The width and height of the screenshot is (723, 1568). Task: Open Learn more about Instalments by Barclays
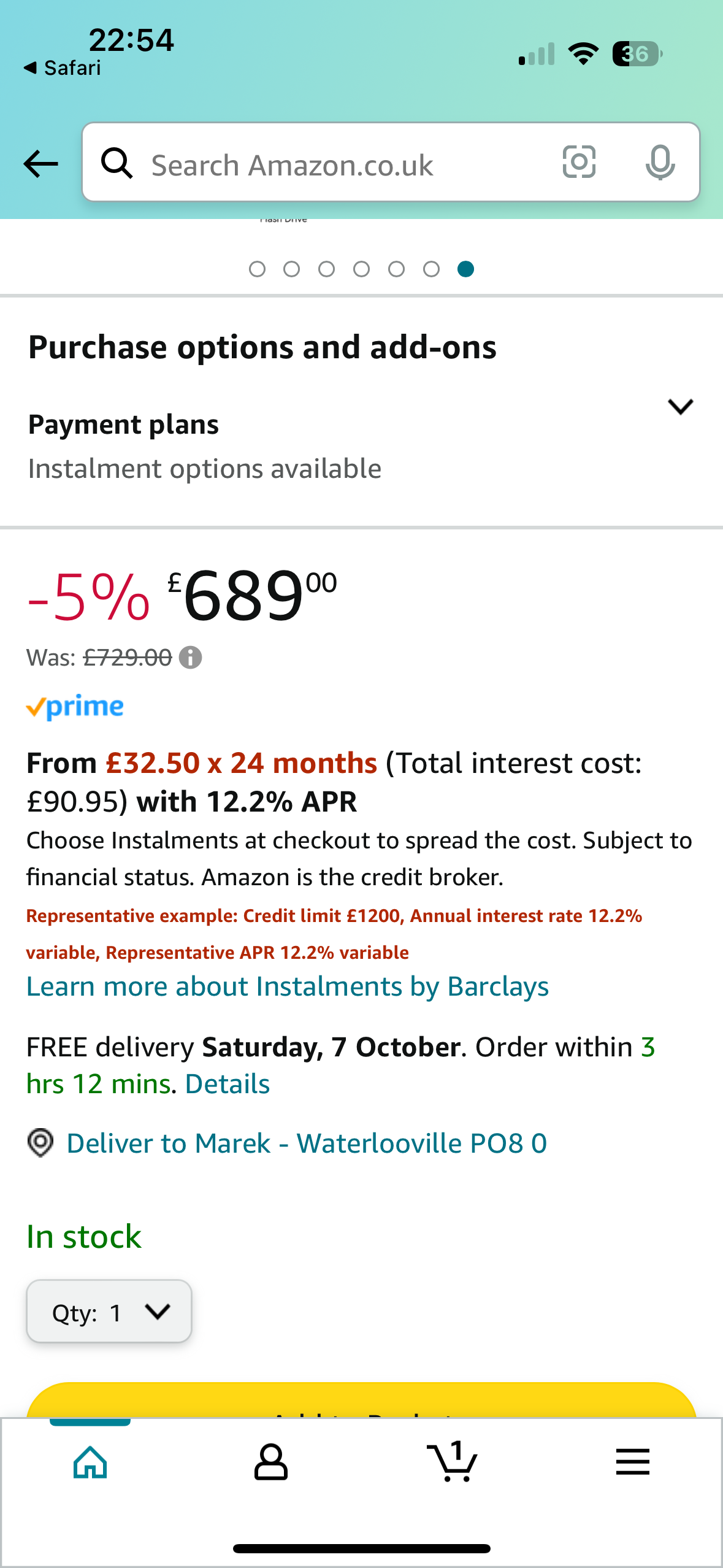click(x=287, y=986)
